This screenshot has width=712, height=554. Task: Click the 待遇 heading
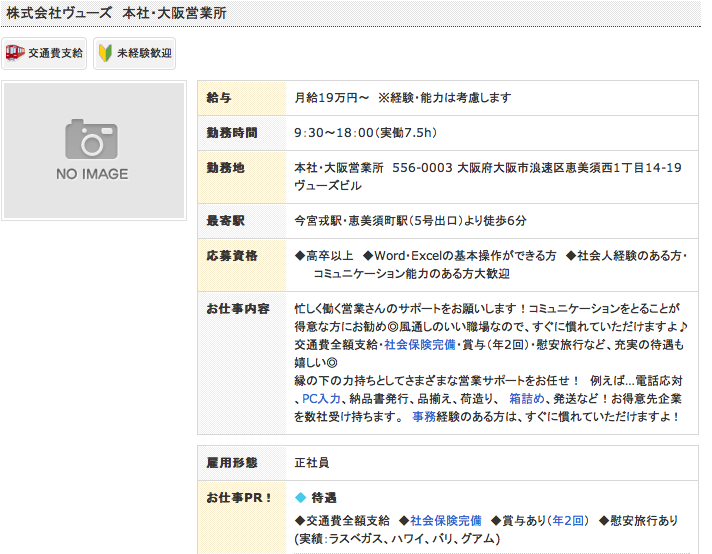324,498
